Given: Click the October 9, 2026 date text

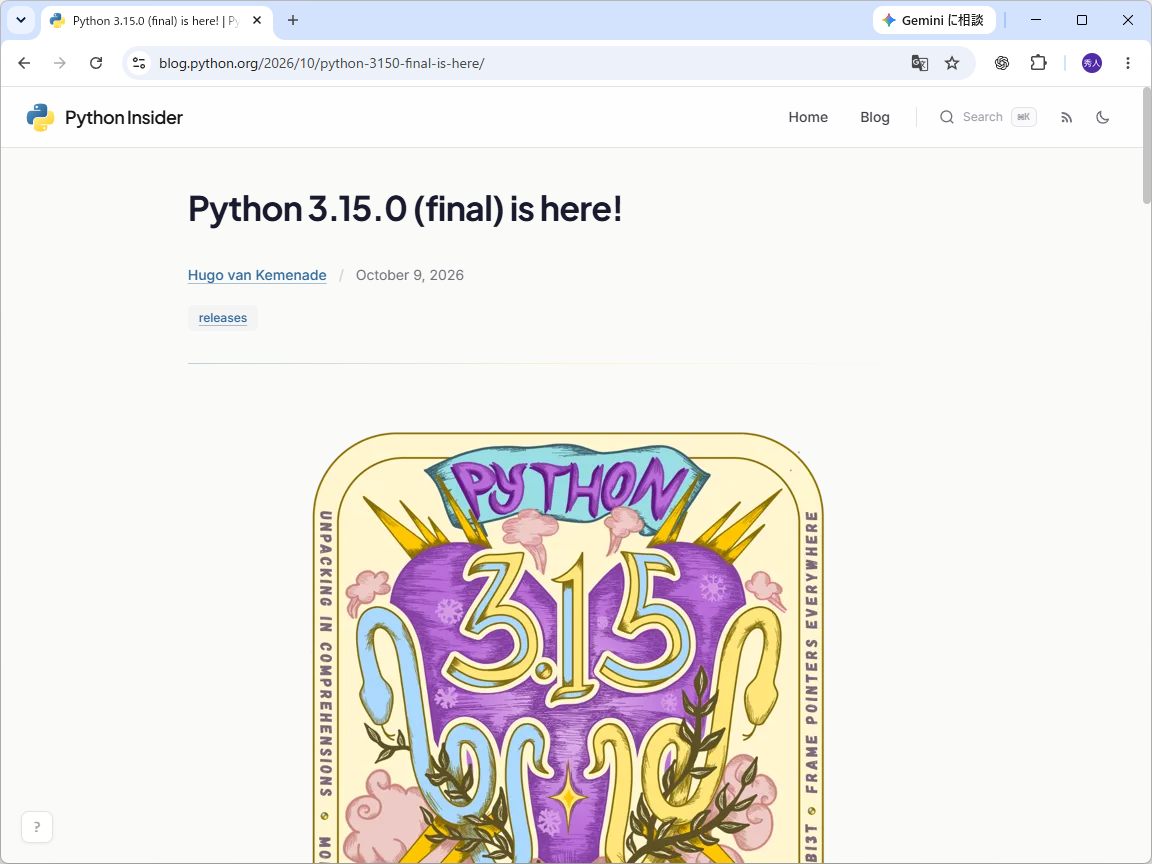Looking at the screenshot, I should tap(410, 276).
